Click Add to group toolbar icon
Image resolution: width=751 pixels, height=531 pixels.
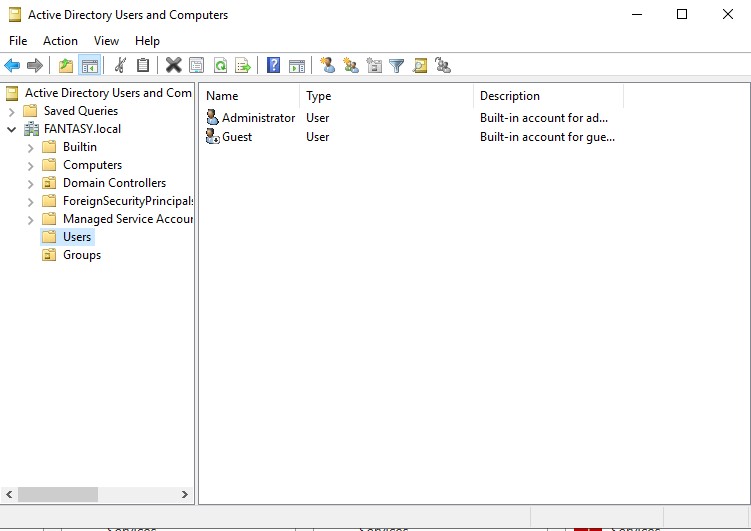pyautogui.click(x=443, y=65)
